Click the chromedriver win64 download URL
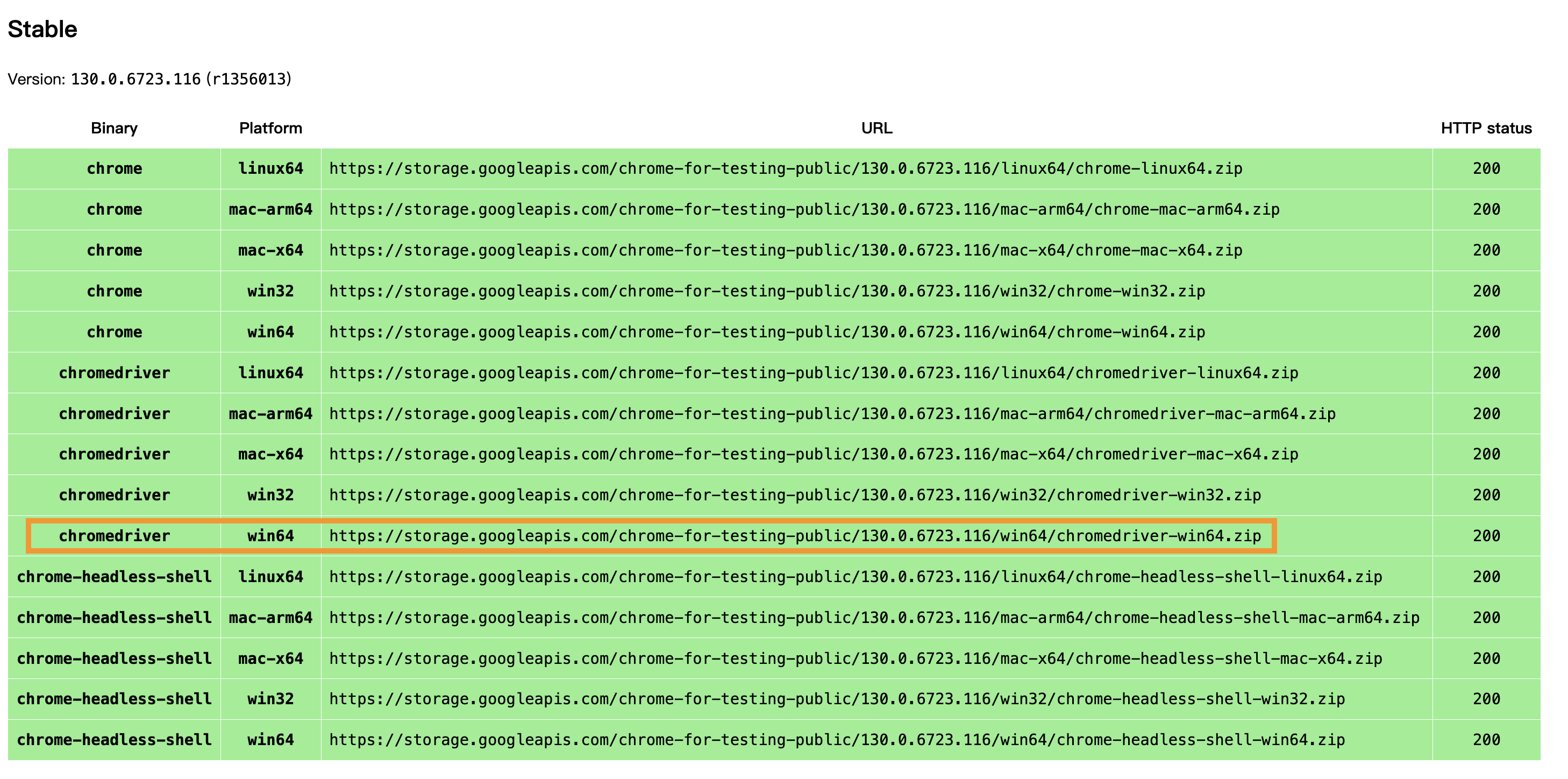The height and width of the screenshot is (779, 1568). point(794,536)
